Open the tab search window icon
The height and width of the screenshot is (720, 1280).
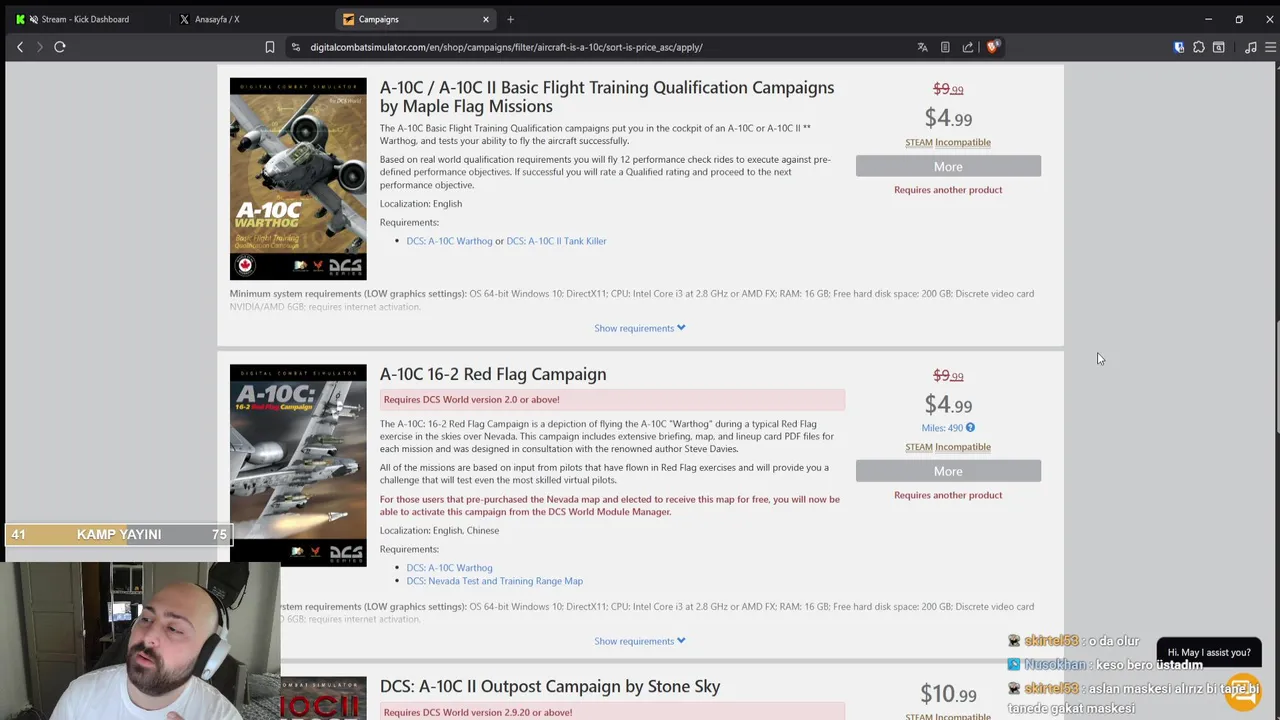(1219, 47)
